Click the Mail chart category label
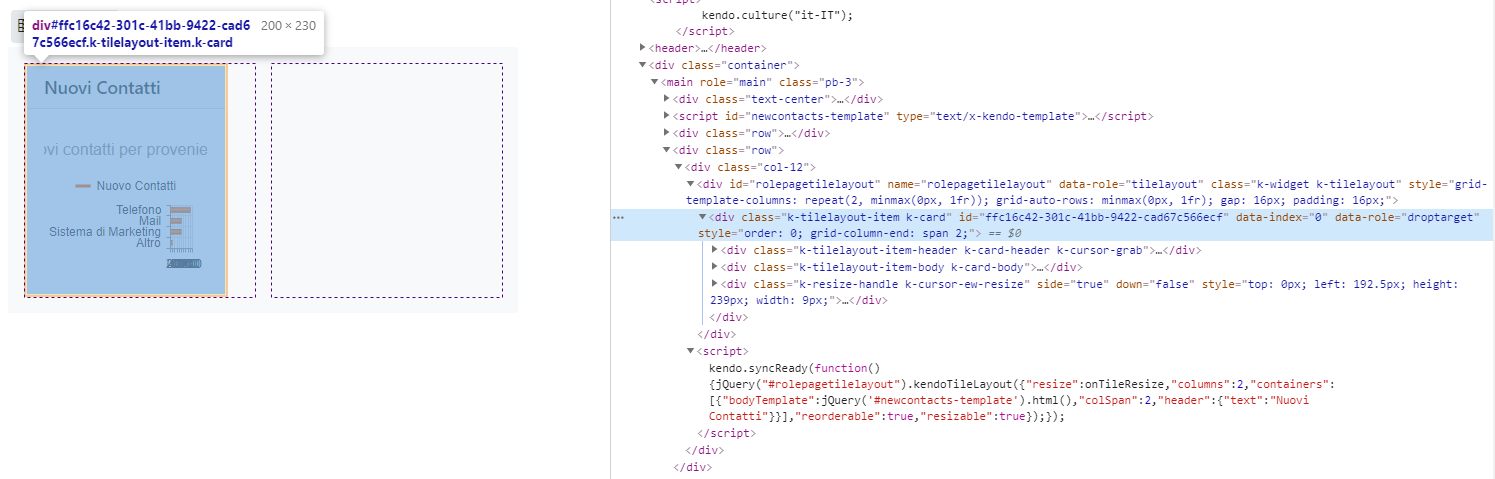The height and width of the screenshot is (479, 1495). coord(150,221)
